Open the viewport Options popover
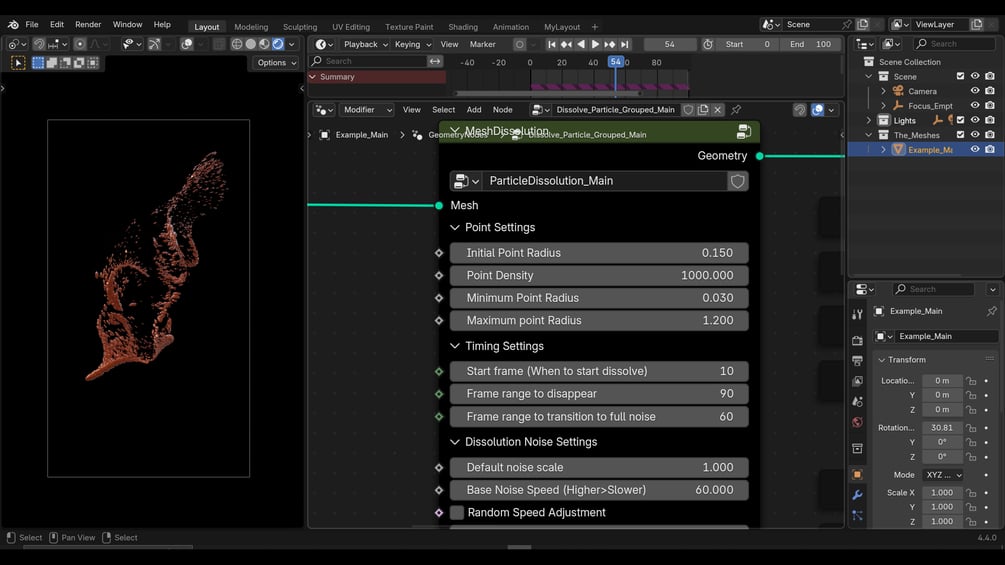Image resolution: width=1005 pixels, height=565 pixels. click(x=276, y=62)
